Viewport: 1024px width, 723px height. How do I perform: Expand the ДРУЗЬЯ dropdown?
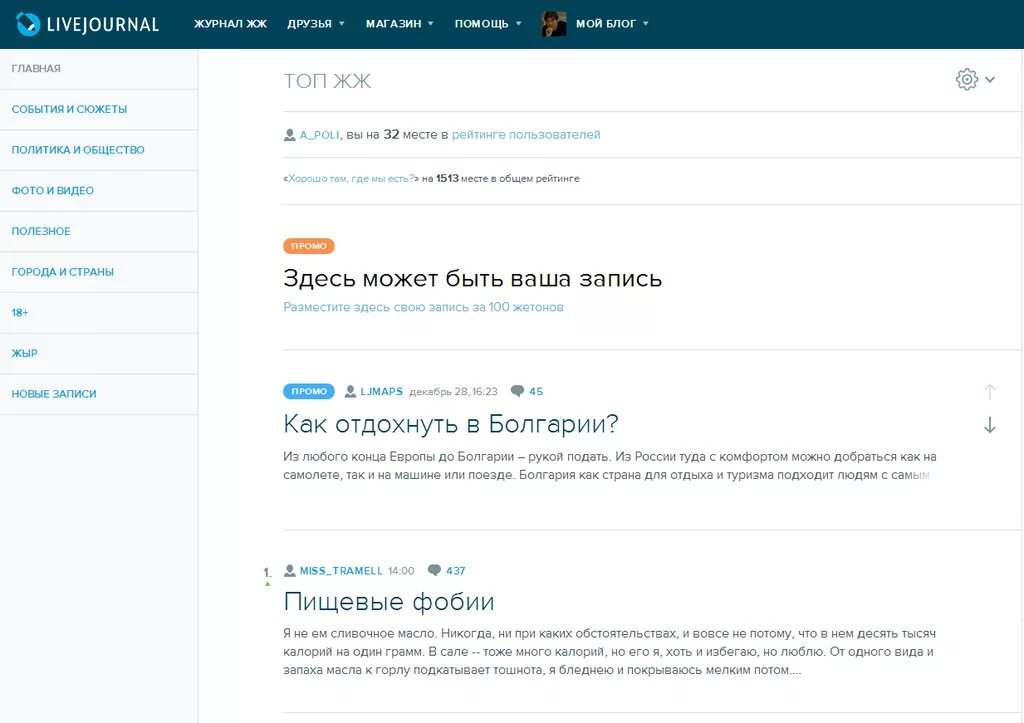[x=315, y=23]
